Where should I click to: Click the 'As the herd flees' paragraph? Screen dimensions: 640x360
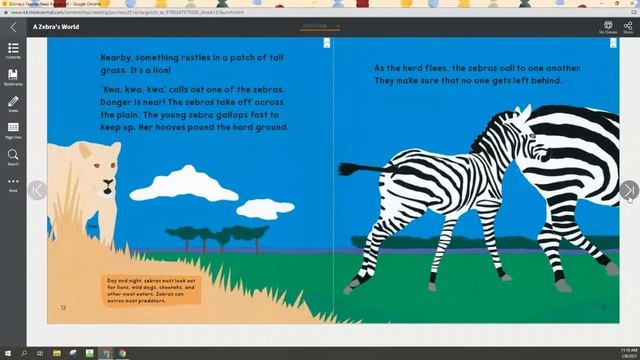tap(478, 74)
